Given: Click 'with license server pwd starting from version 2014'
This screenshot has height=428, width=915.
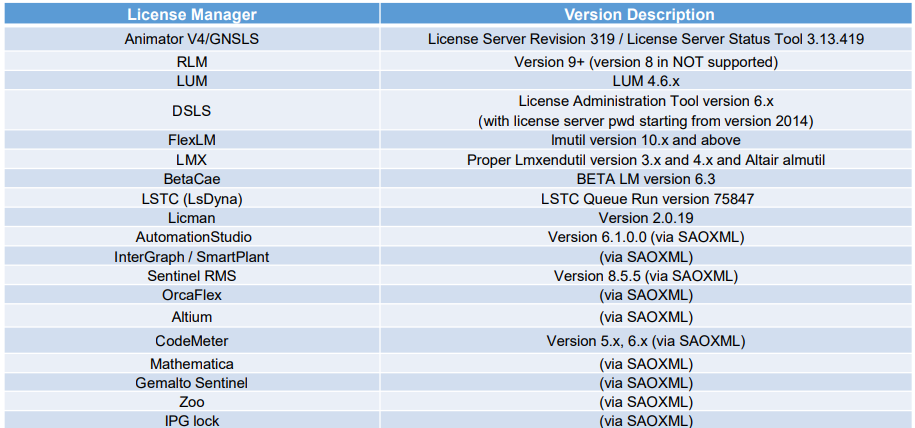Looking at the screenshot, I should click(x=646, y=121).
